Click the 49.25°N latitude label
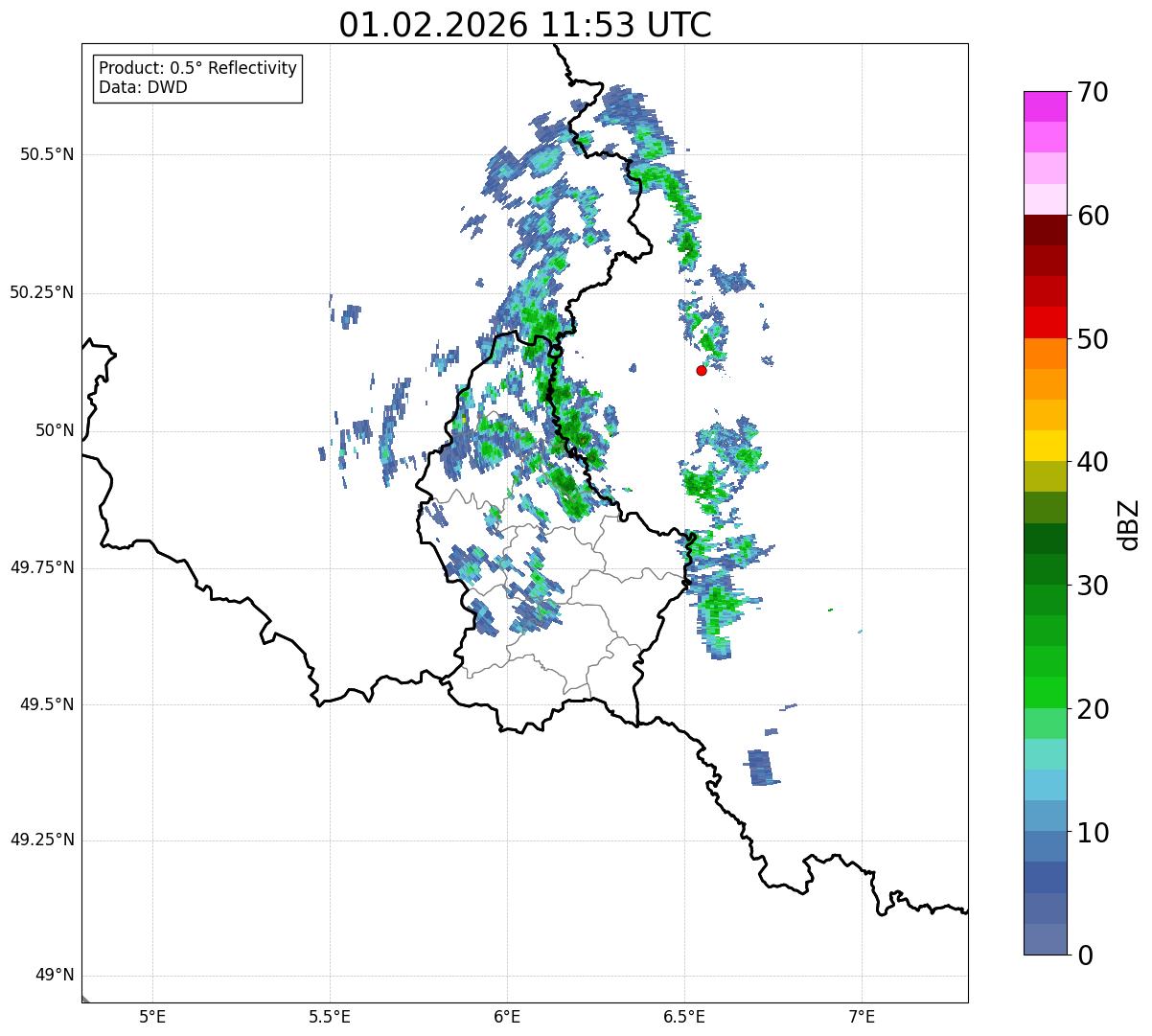1152x1036 pixels. coord(41,840)
